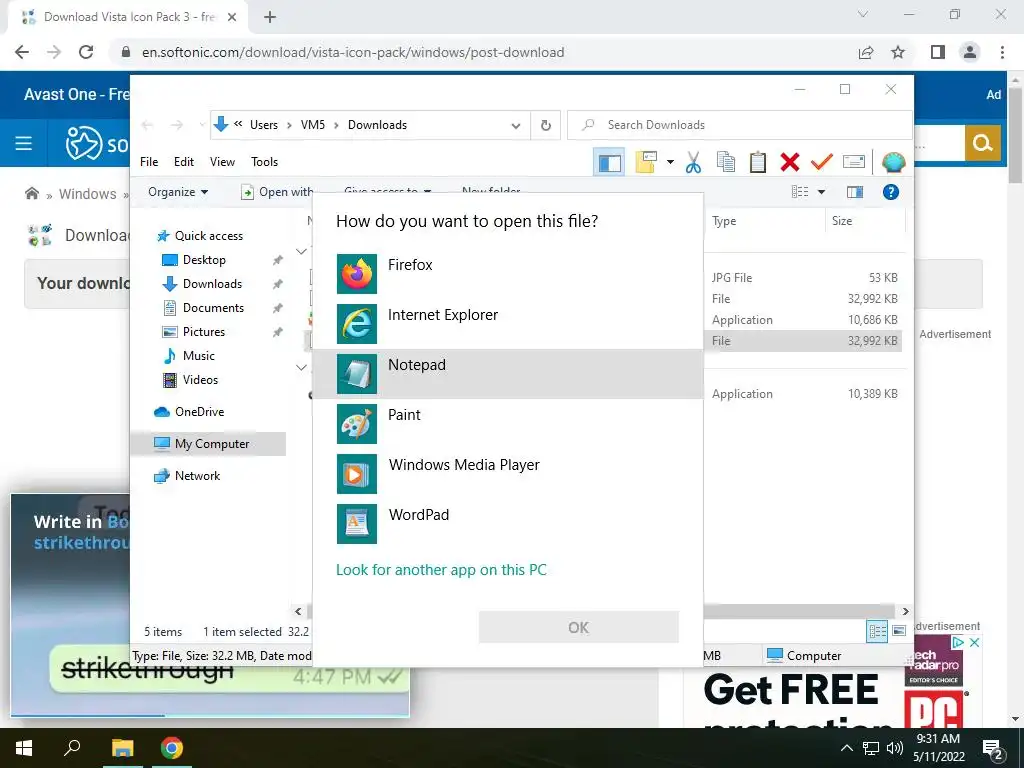Viewport: 1024px width, 768px height.
Task: Choose Firefox to open the file
Action: [x=508, y=274]
